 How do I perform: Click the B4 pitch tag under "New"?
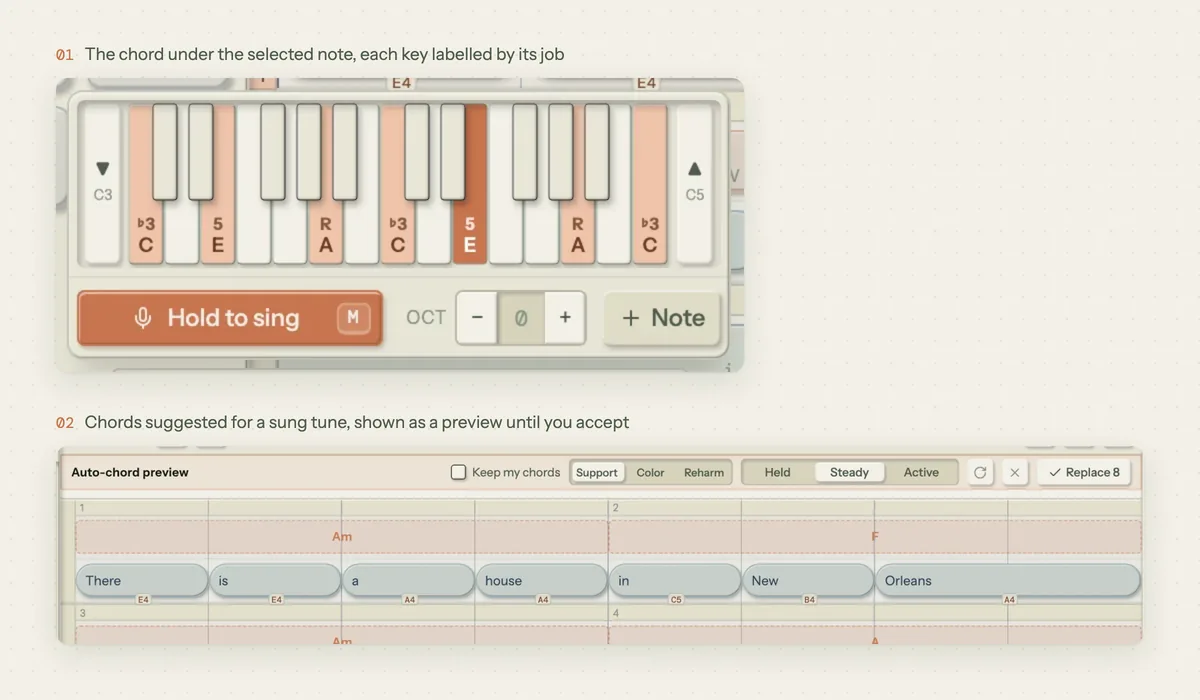point(809,600)
